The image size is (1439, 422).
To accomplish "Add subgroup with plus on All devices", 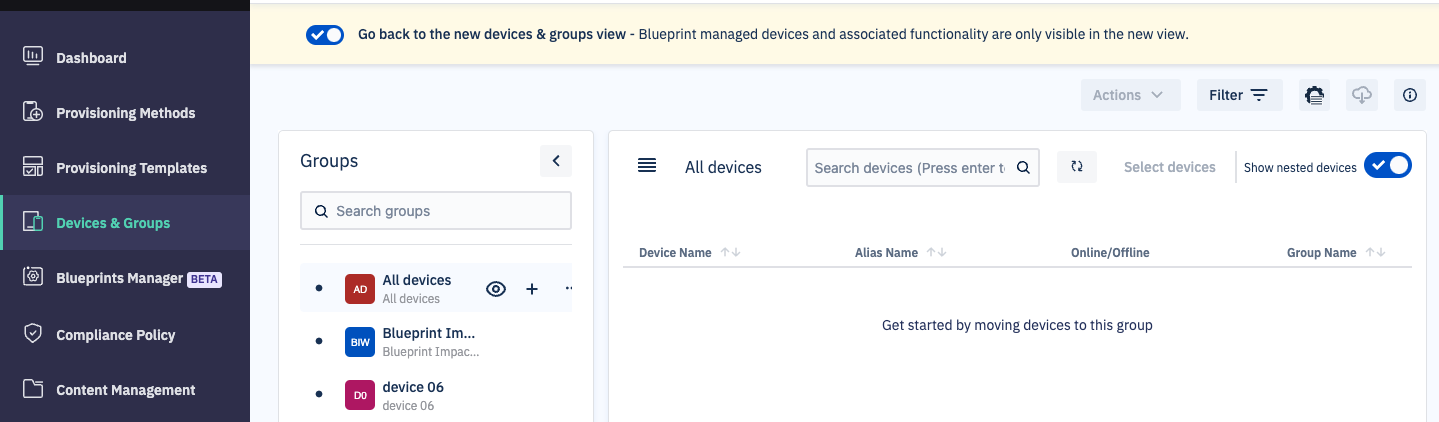I will tap(532, 289).
